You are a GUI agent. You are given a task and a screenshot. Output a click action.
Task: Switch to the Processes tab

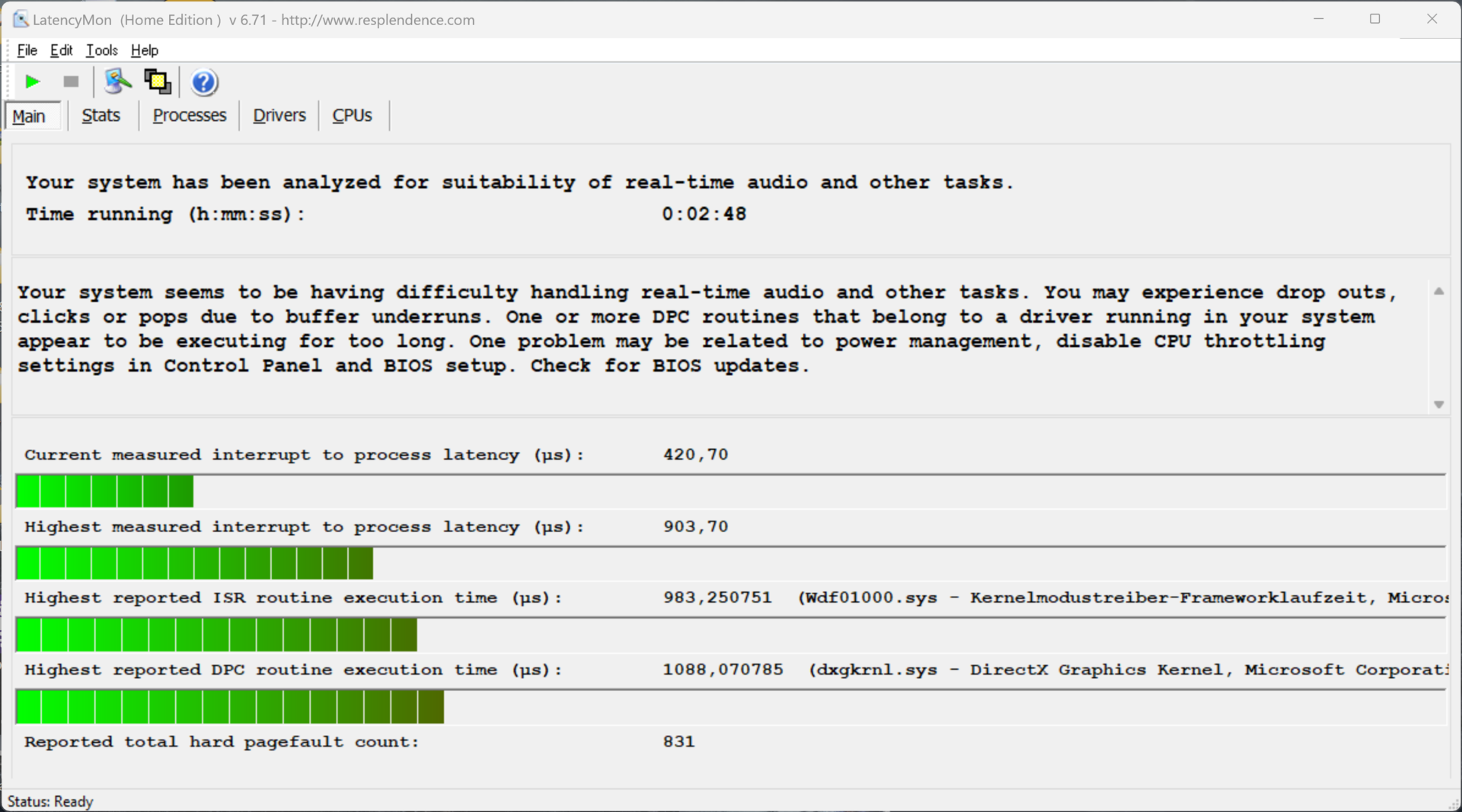point(190,116)
